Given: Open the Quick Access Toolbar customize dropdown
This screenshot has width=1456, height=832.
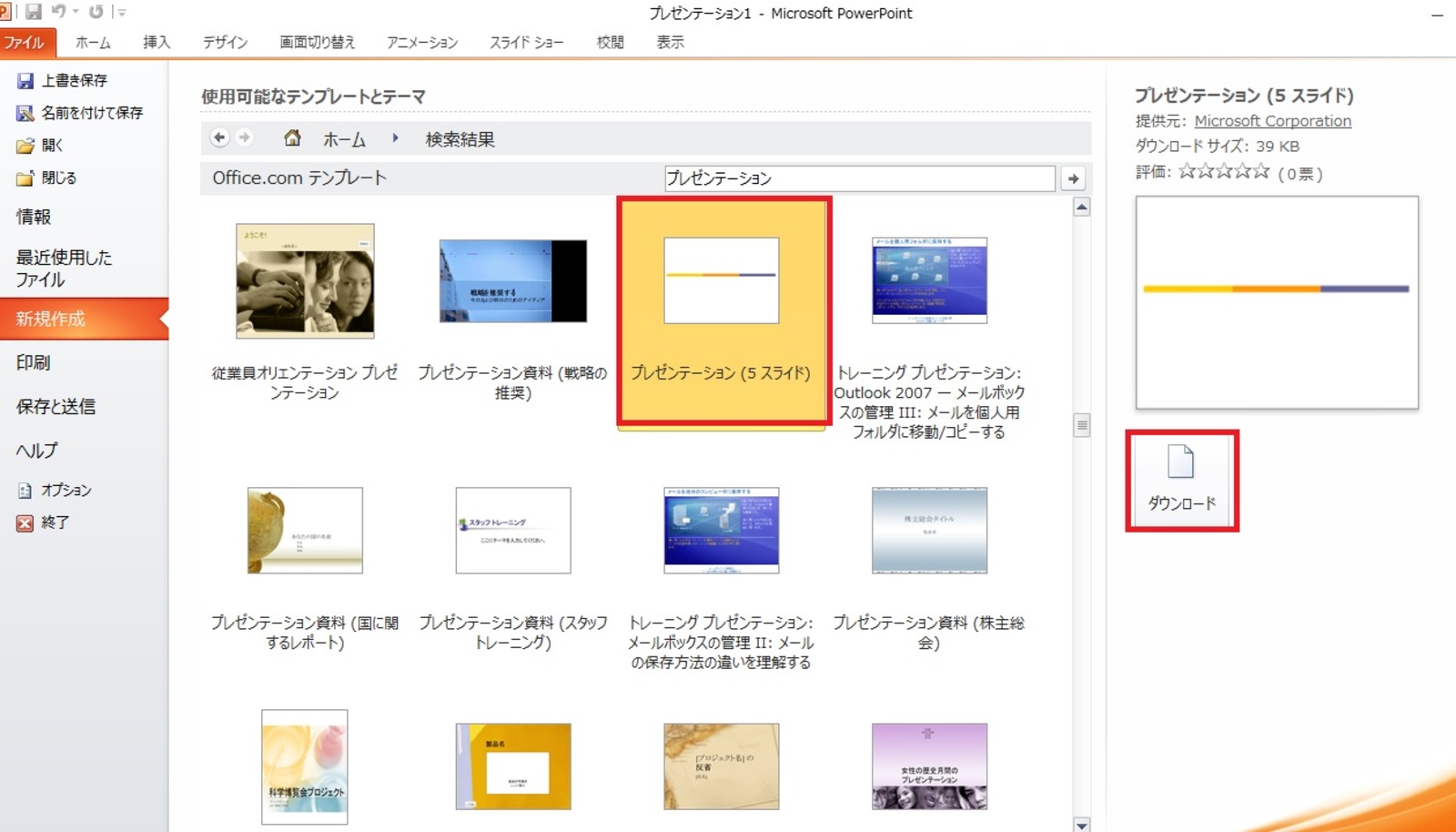Looking at the screenshot, I should click(x=121, y=13).
